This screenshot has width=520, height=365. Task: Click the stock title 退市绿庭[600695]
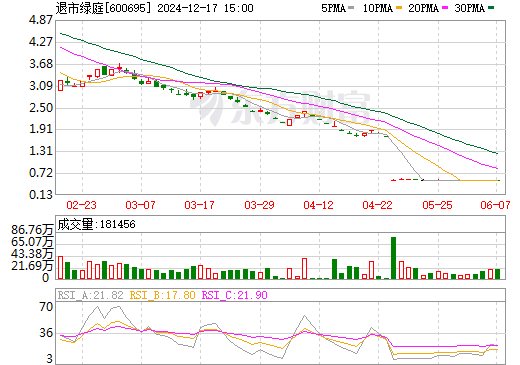click(x=103, y=8)
